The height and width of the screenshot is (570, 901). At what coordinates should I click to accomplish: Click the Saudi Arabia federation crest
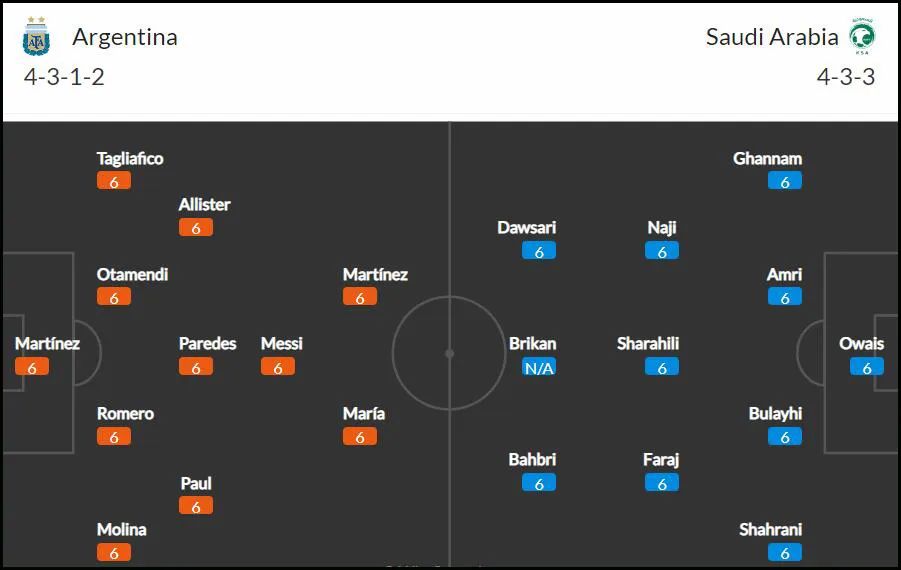tap(862, 36)
